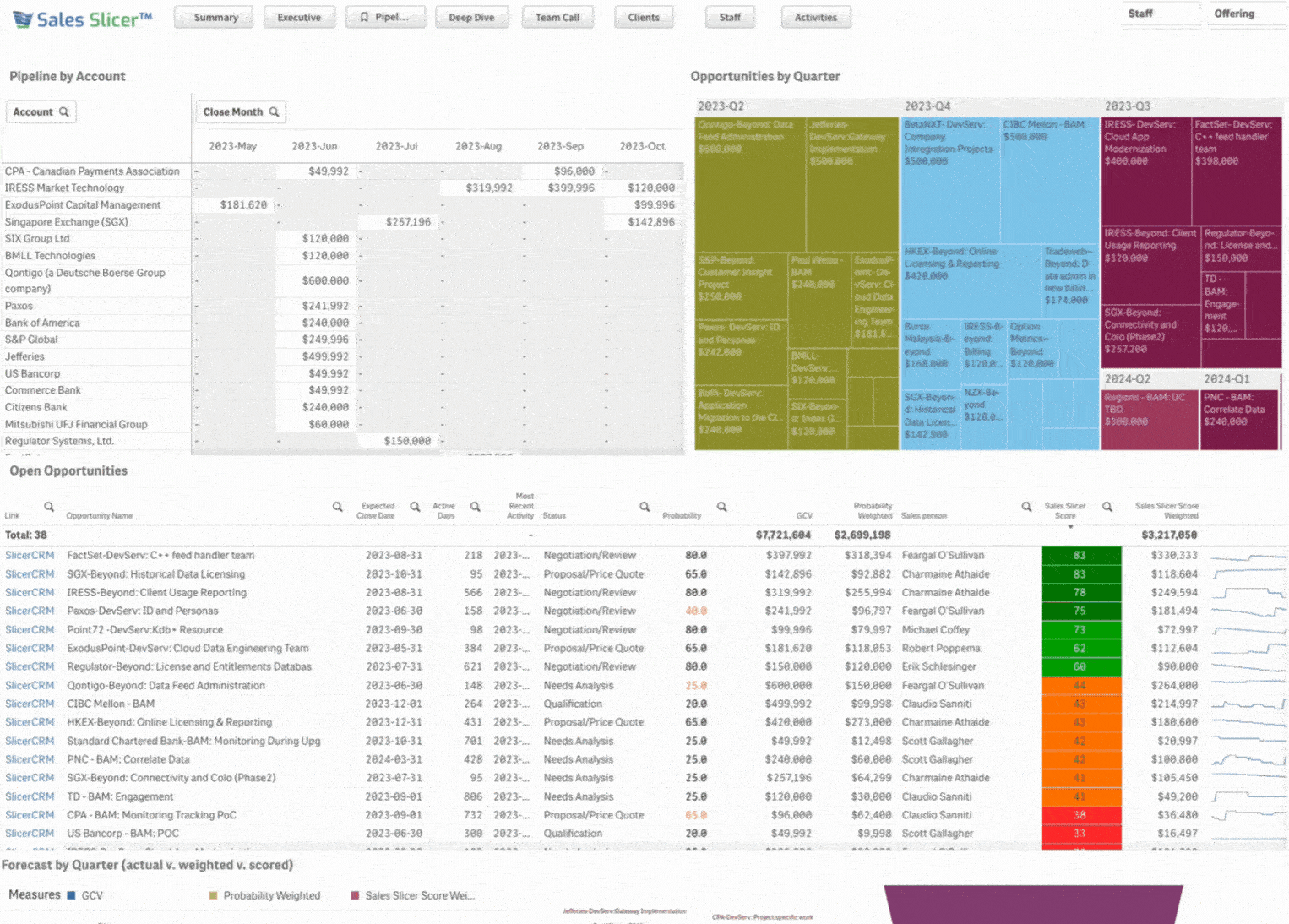Click the 2024-Q1 treemap header
1289x924 pixels.
click(1241, 379)
